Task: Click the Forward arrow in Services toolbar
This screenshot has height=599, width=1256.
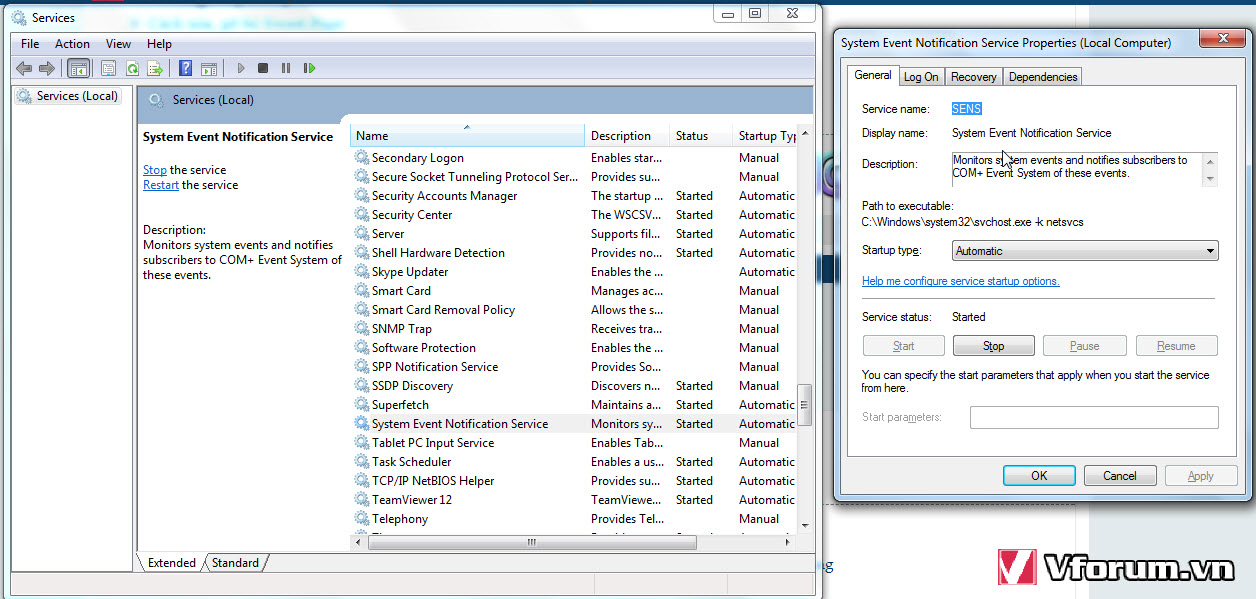Action: coord(46,68)
